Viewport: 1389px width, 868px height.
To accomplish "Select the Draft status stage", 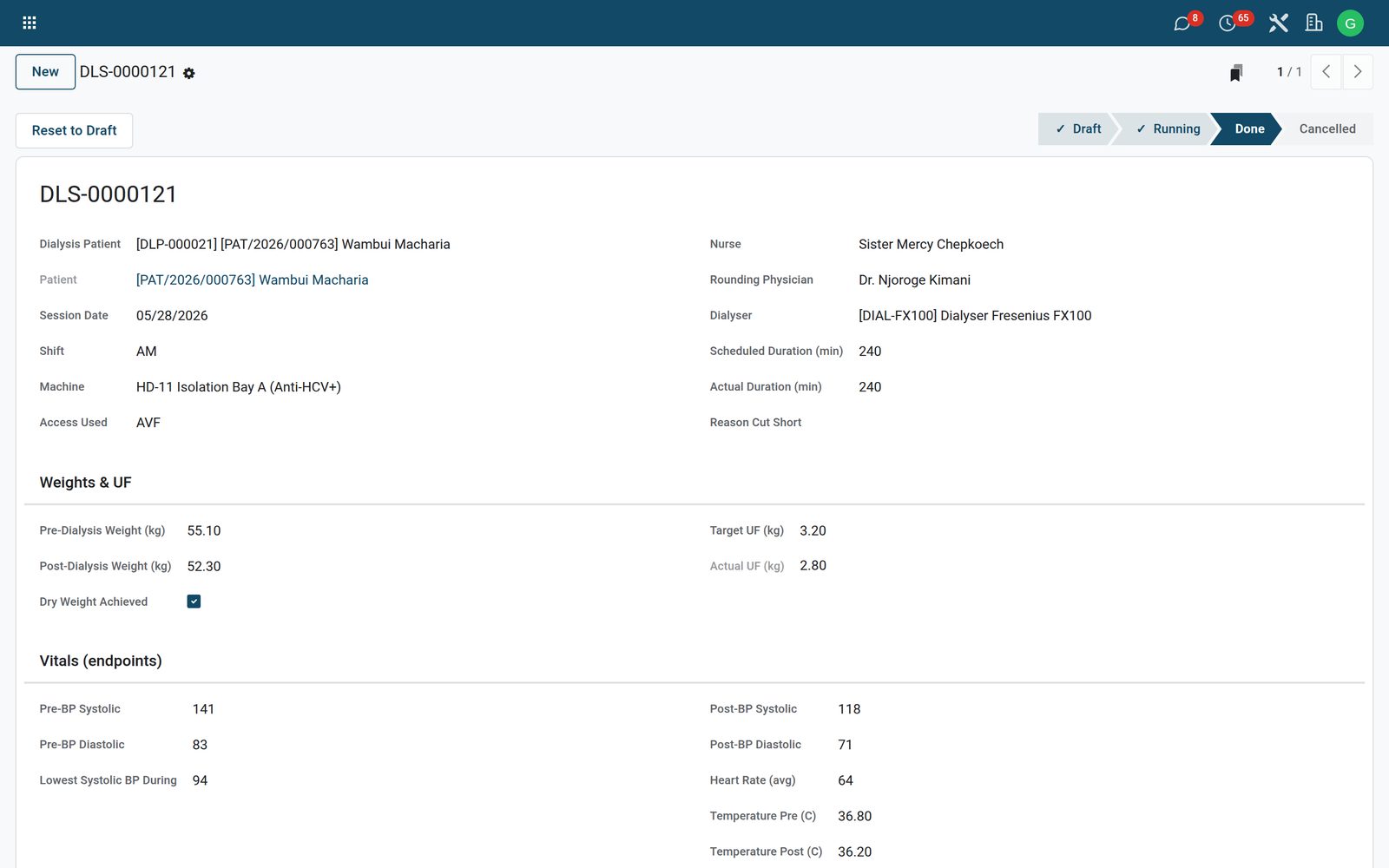I will (x=1076, y=128).
